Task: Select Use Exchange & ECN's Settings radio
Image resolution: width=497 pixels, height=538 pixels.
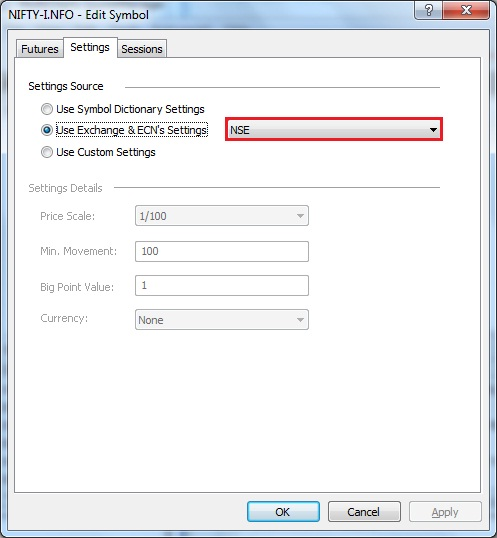Action: tap(47, 130)
